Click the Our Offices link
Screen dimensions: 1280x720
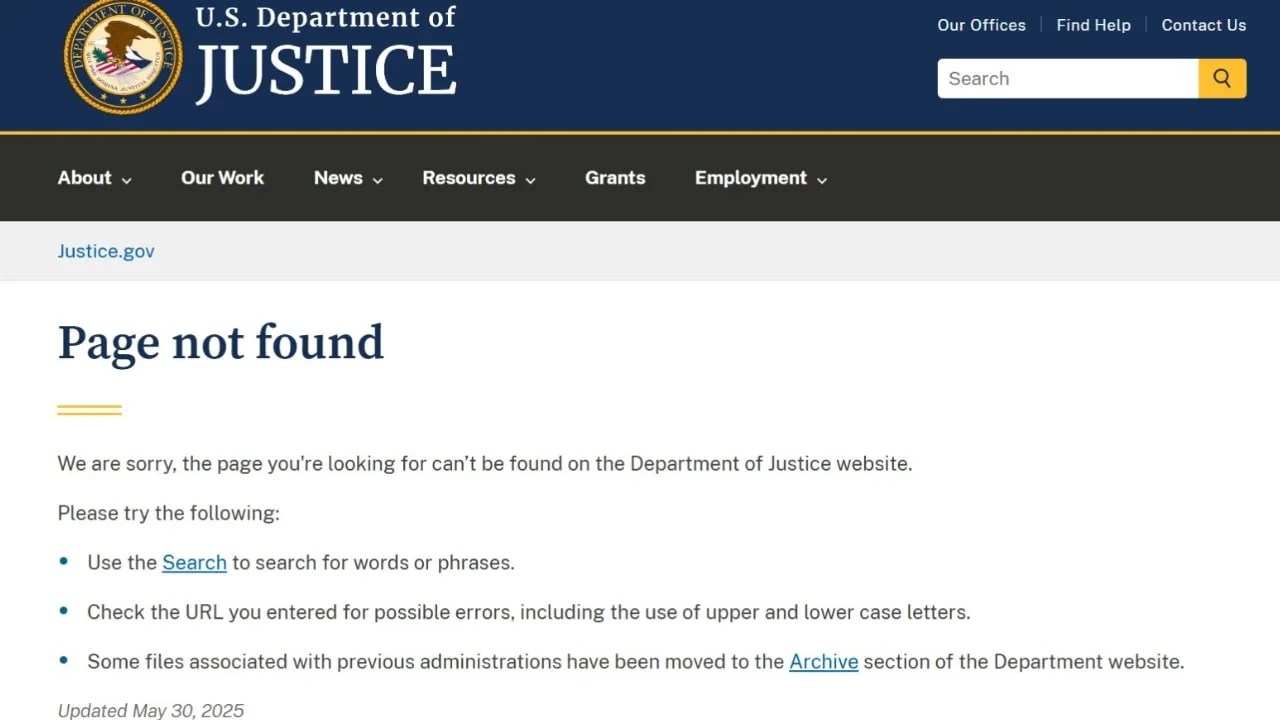[981, 25]
